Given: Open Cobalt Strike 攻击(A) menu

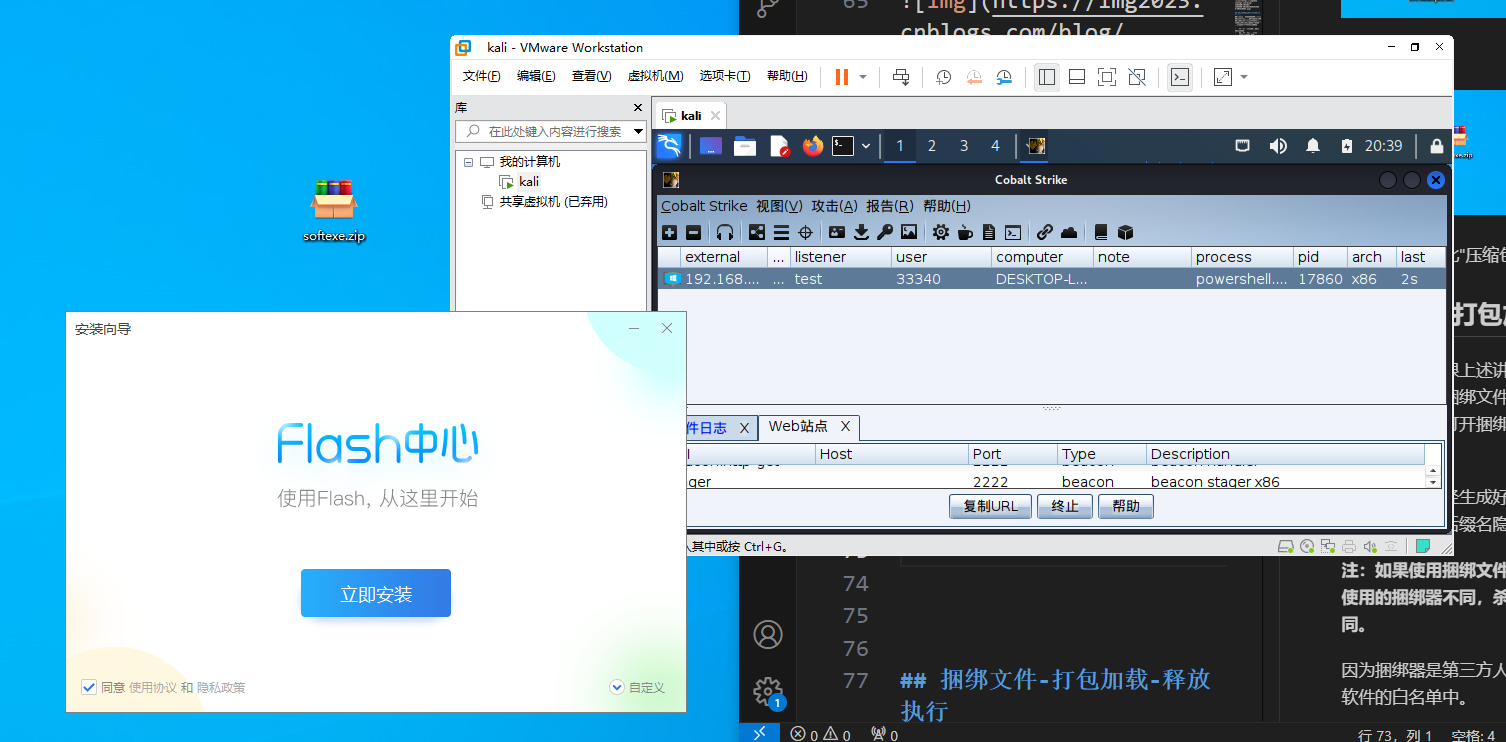Looking at the screenshot, I should 834,206.
